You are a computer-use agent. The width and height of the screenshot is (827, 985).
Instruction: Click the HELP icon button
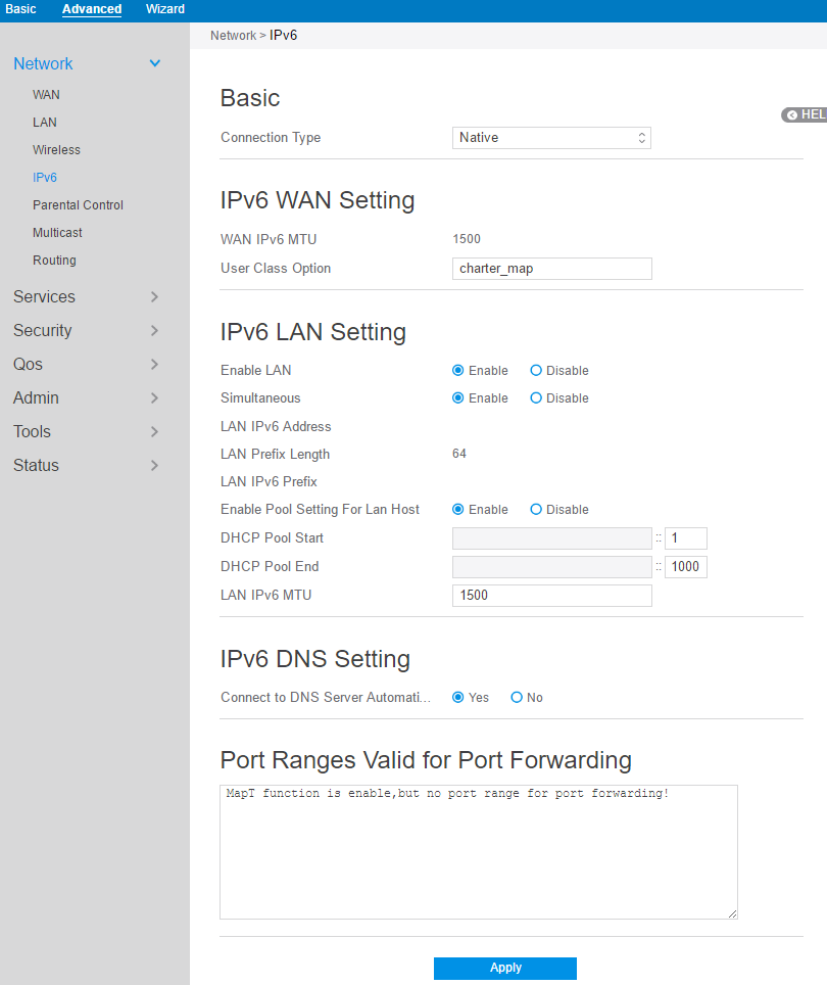(805, 115)
